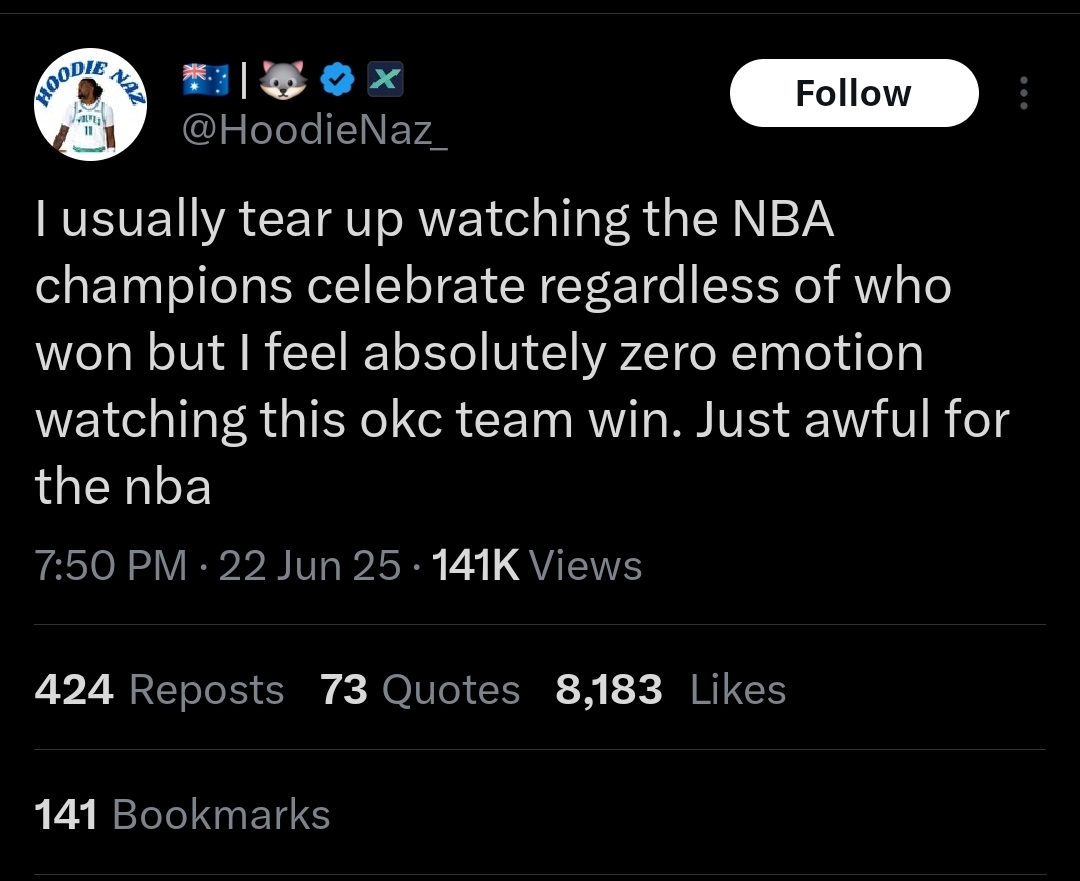The height and width of the screenshot is (881, 1080).
Task: Click the 22 Jun 25 date
Action: click(x=309, y=566)
